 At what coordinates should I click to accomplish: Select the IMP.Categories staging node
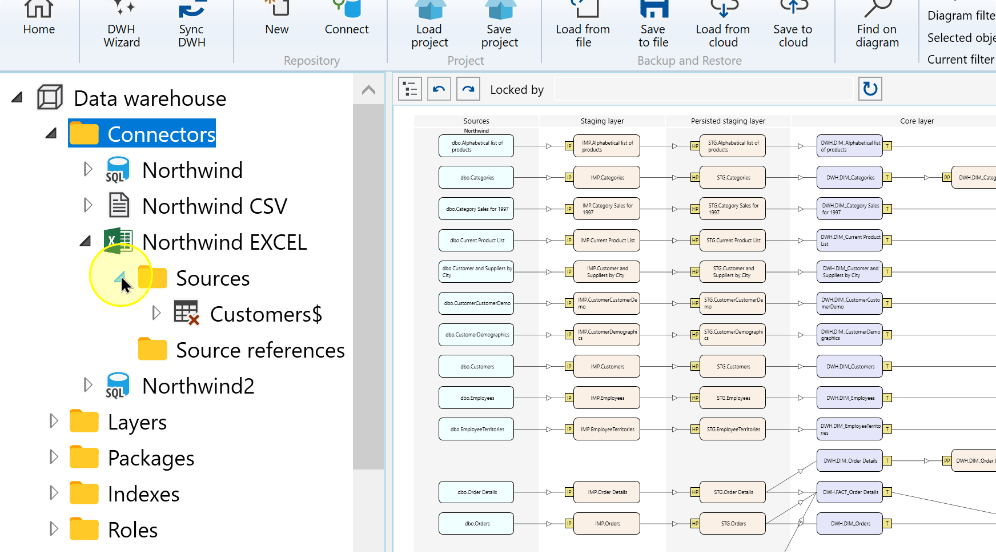pos(606,177)
